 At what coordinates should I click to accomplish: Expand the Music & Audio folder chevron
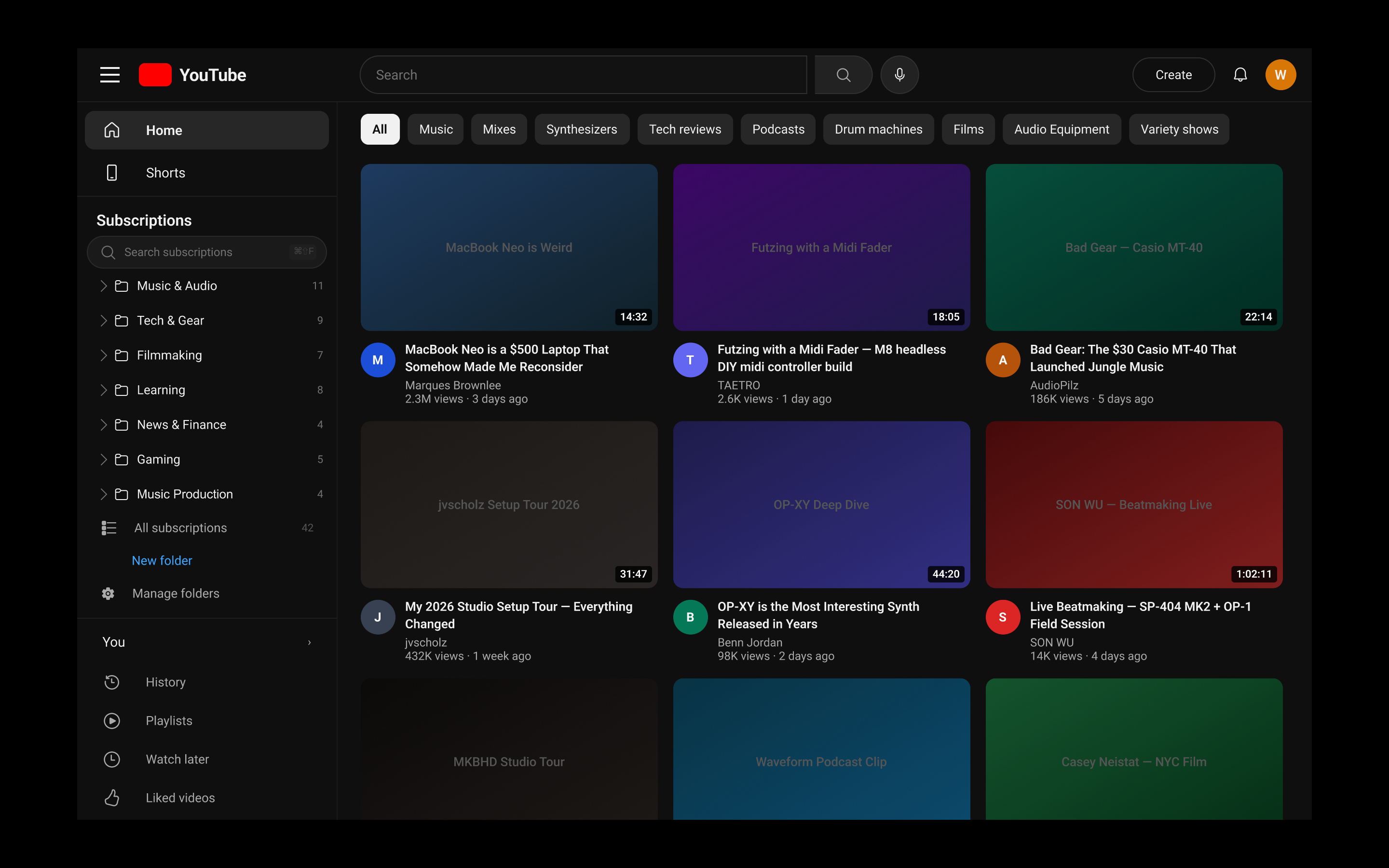pos(103,286)
